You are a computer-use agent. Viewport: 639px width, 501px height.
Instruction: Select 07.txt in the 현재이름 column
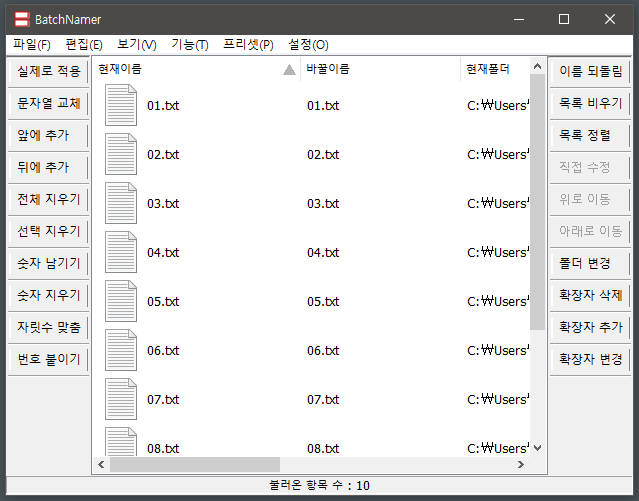[163, 399]
